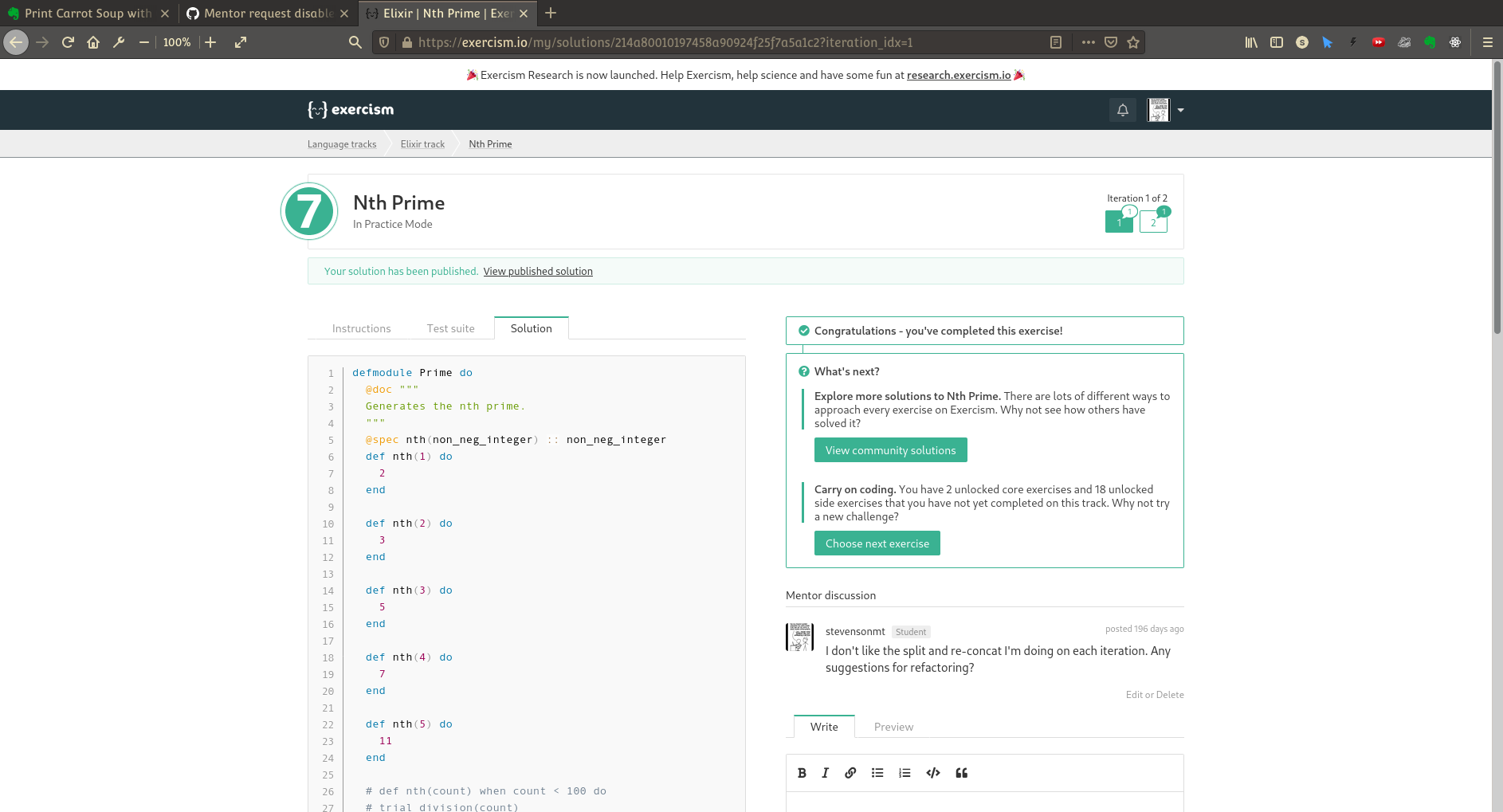Screen dimensions: 1503x812
Task: Click View community solutions
Action: click(890, 449)
